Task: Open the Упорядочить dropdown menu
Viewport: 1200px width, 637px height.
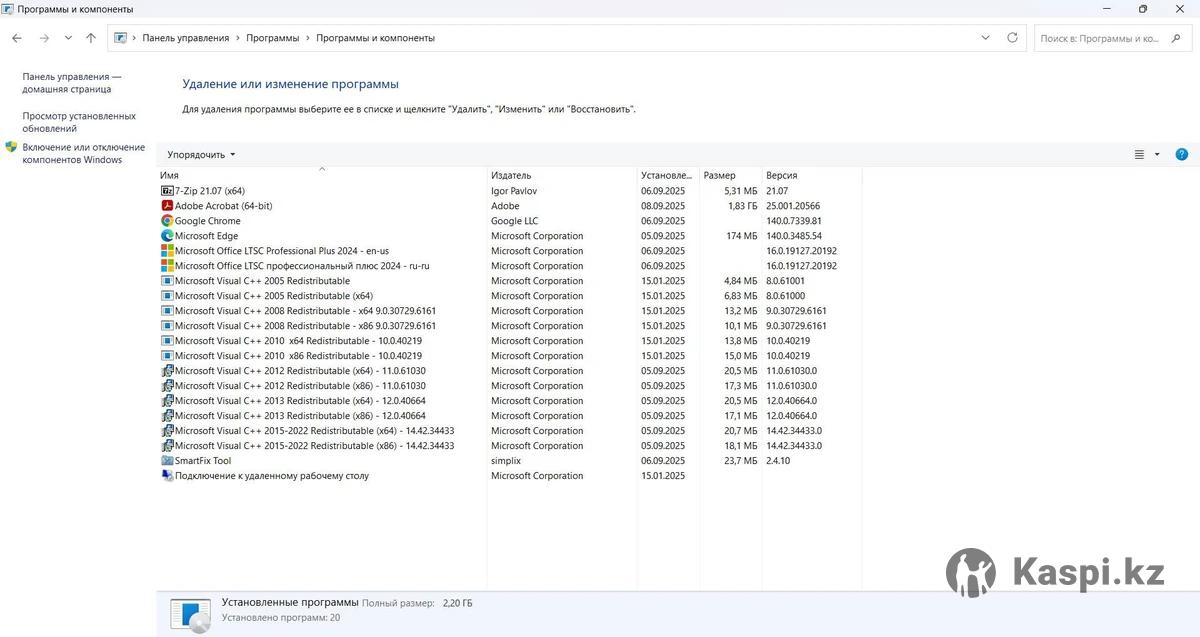Action: pos(201,155)
